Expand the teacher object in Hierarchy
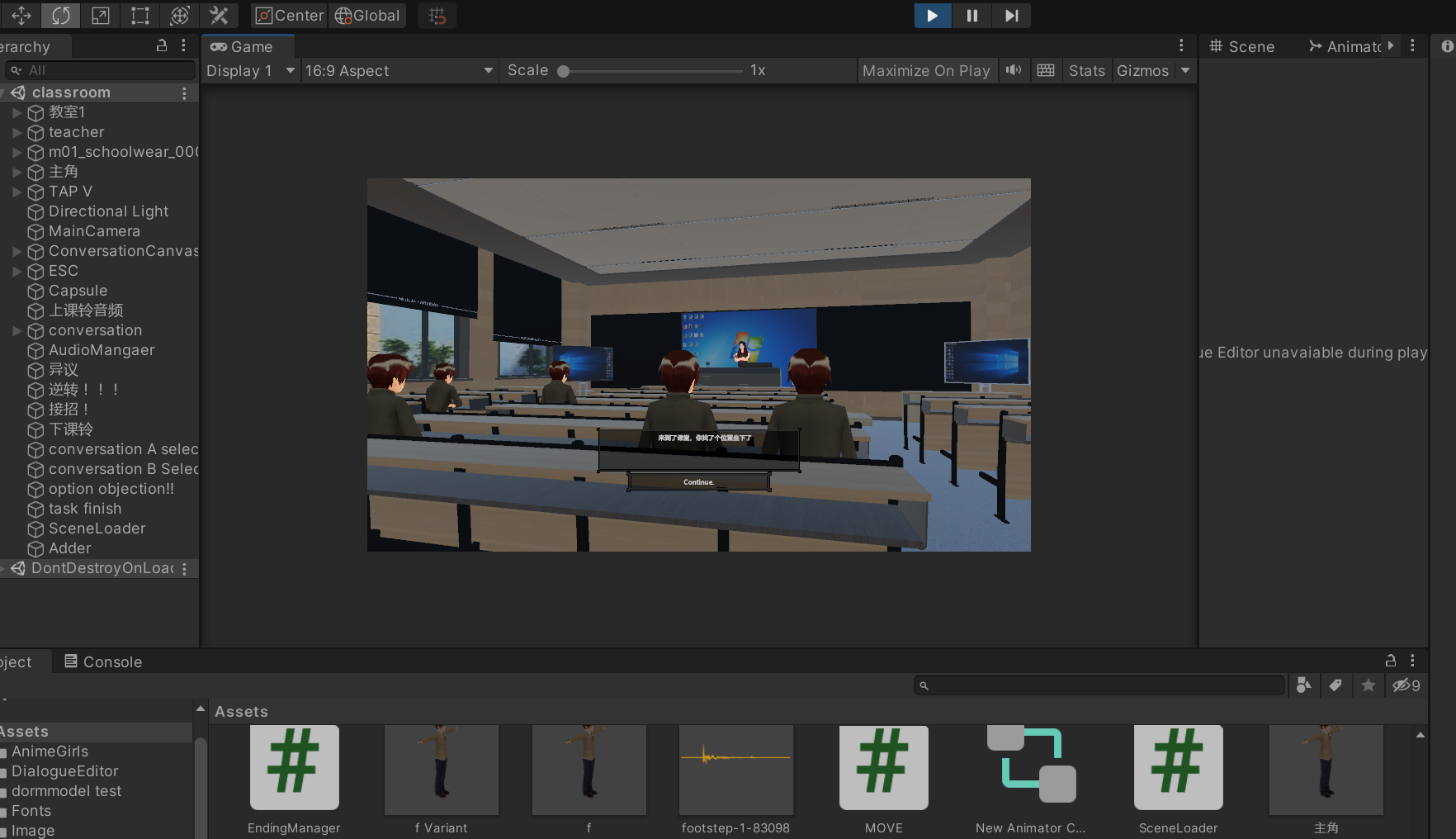This screenshot has height=839, width=1456. point(17,132)
